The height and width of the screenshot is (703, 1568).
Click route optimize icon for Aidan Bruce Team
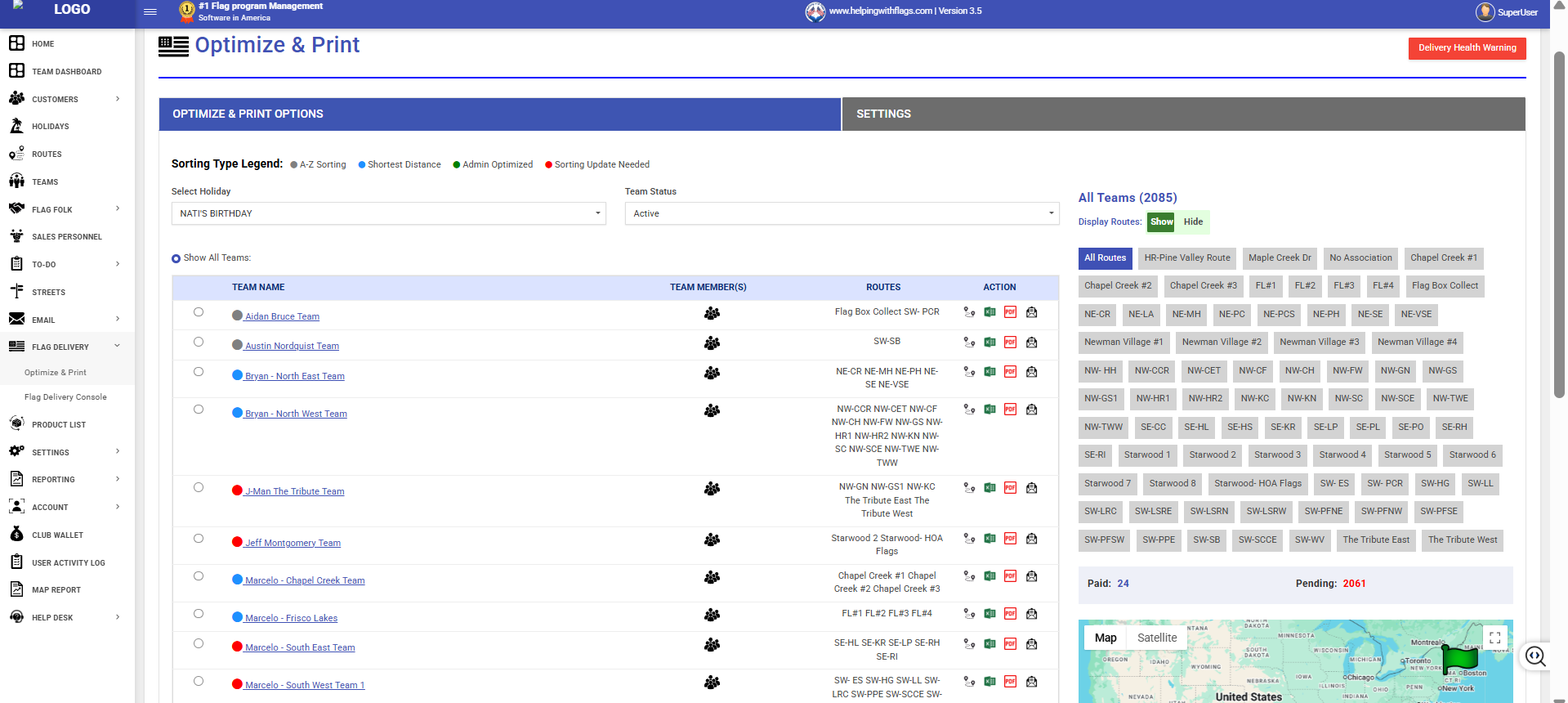(969, 312)
